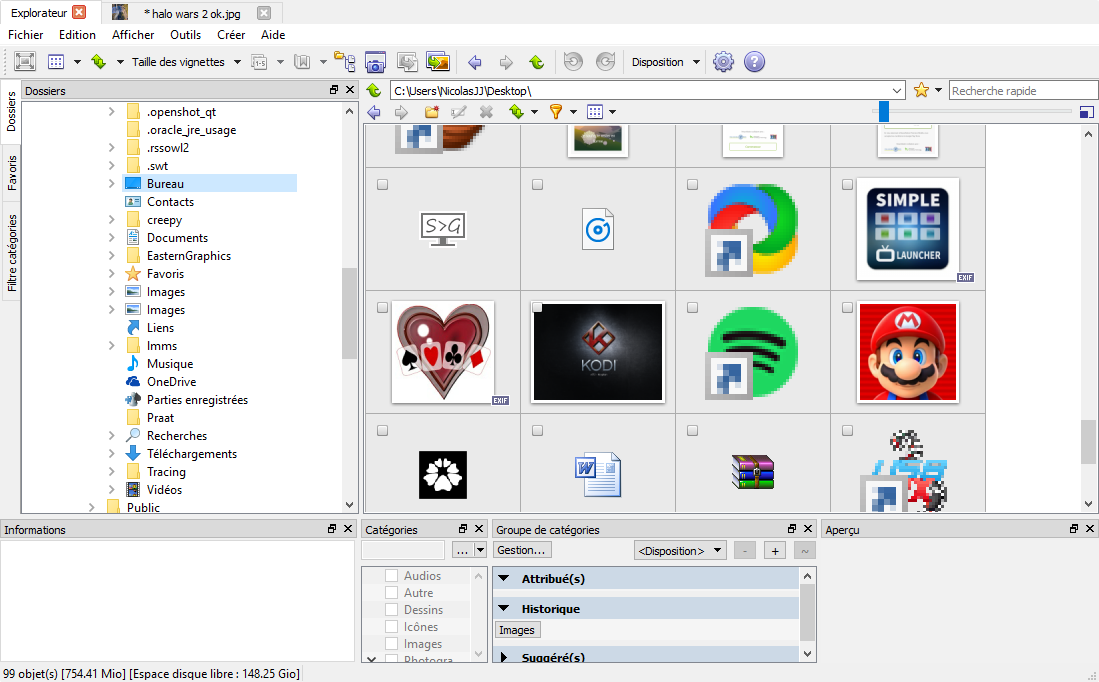Click the view mode grid icon in main toolbar
The width and height of the screenshot is (1099, 682).
56,62
